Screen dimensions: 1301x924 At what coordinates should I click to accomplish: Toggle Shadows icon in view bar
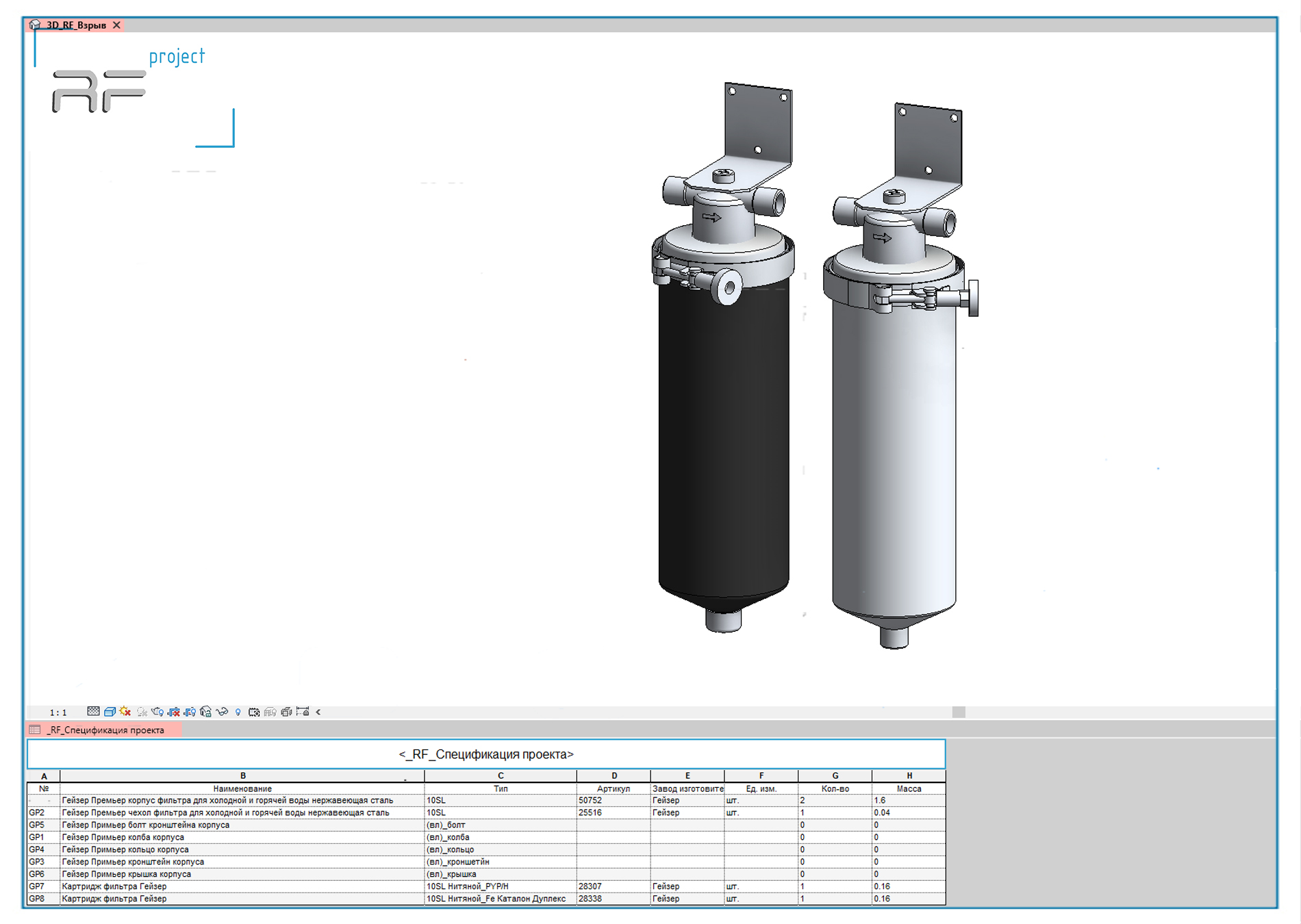[x=142, y=712]
